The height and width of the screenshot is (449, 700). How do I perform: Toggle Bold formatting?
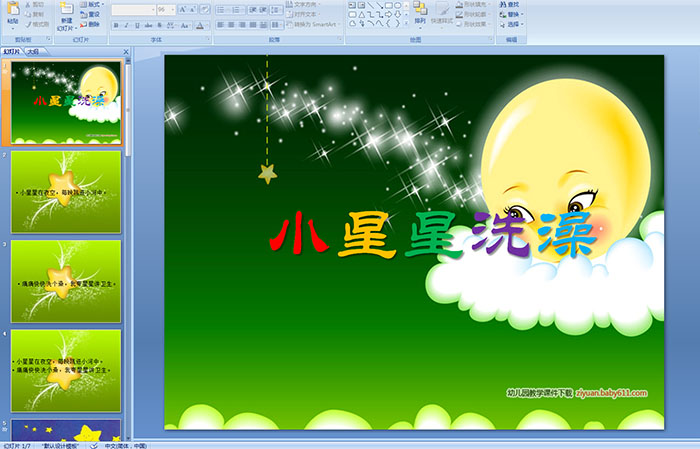[x=114, y=25]
